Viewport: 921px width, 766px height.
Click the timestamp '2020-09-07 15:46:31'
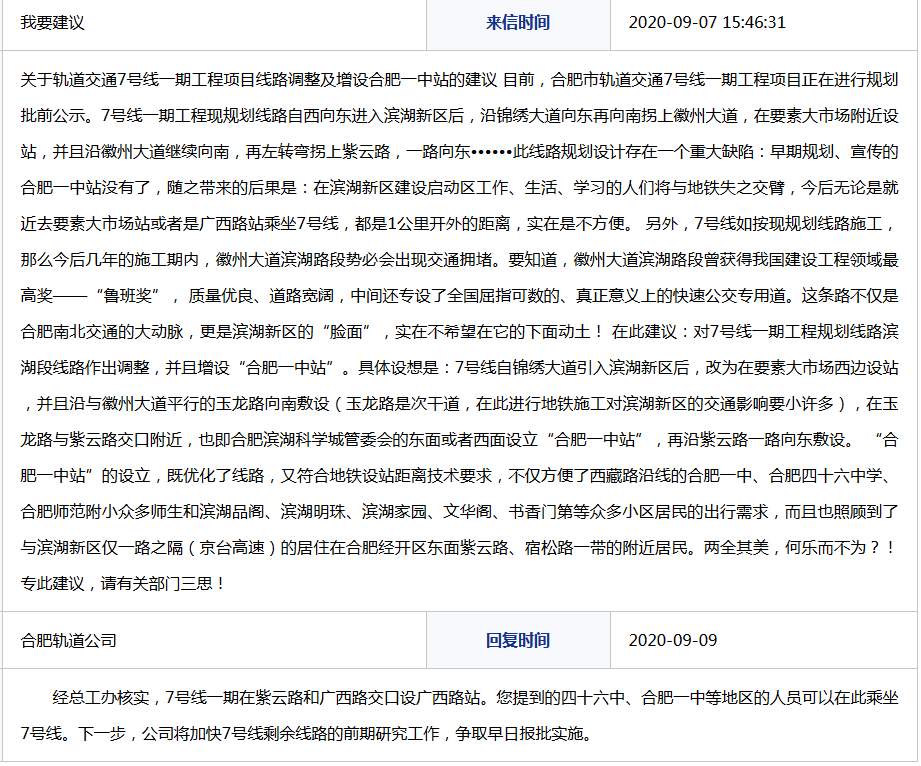(x=707, y=23)
